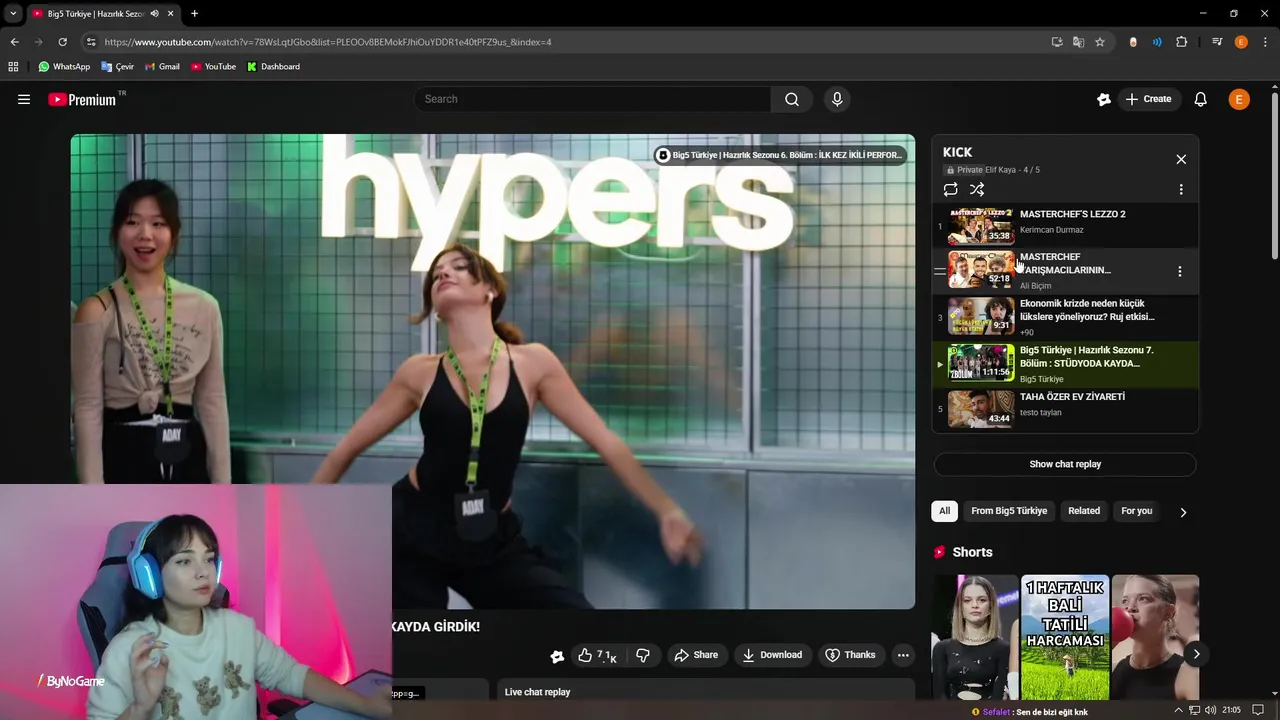Click the search magnifier button

click(x=792, y=99)
